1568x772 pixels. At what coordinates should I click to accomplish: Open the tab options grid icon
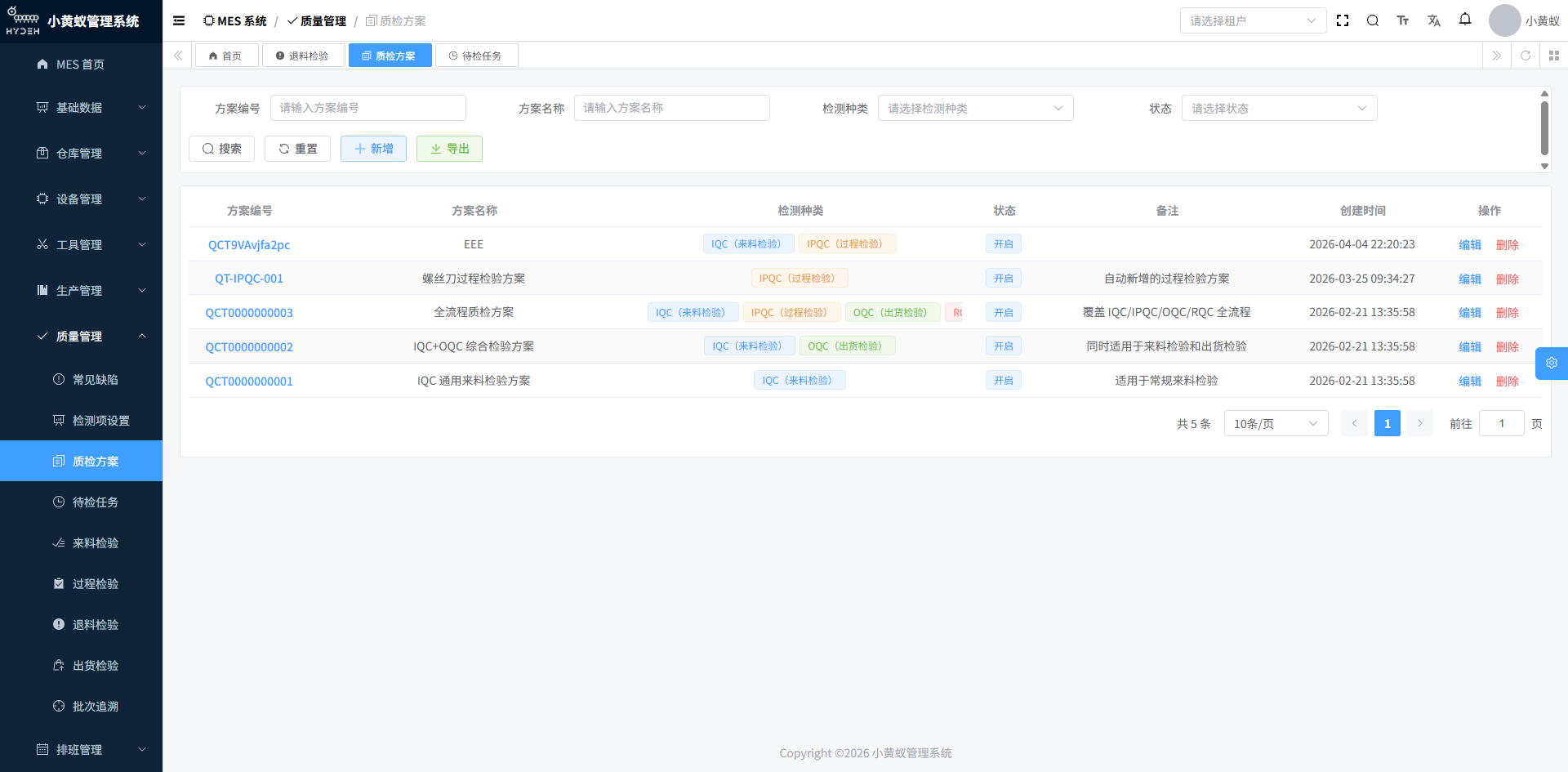click(x=1554, y=56)
